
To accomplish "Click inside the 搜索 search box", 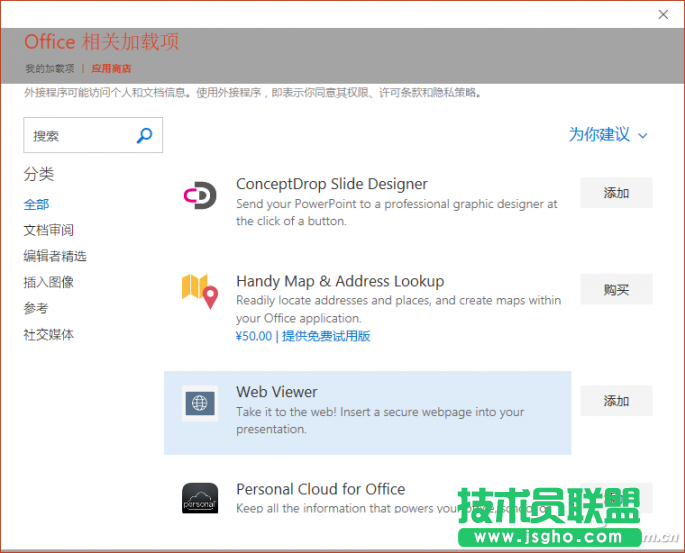I will click(80, 136).
